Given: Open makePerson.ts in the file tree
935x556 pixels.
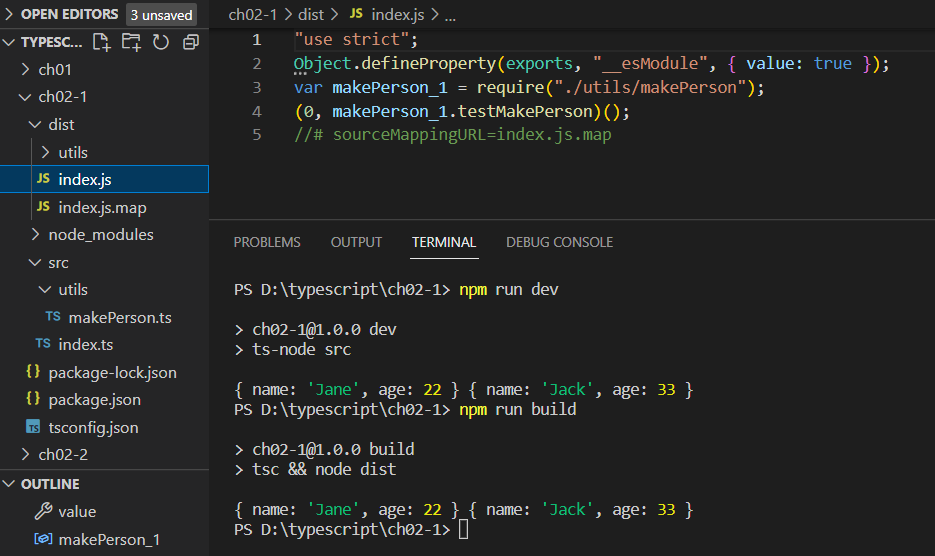Looking at the screenshot, I should [104, 317].
